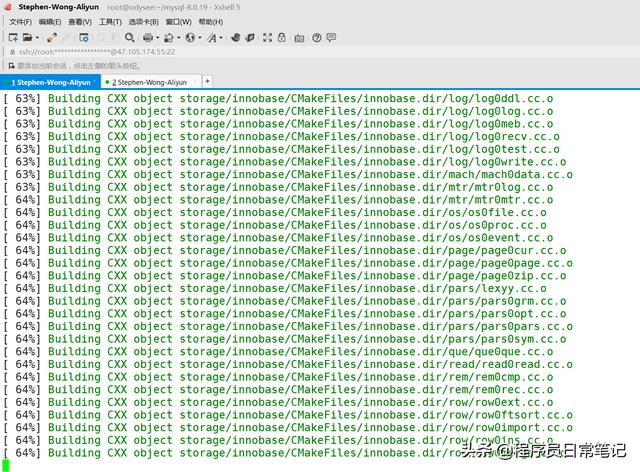Click the log0test.cc.o build line
Screen dimensions: 640x472
[282, 149]
